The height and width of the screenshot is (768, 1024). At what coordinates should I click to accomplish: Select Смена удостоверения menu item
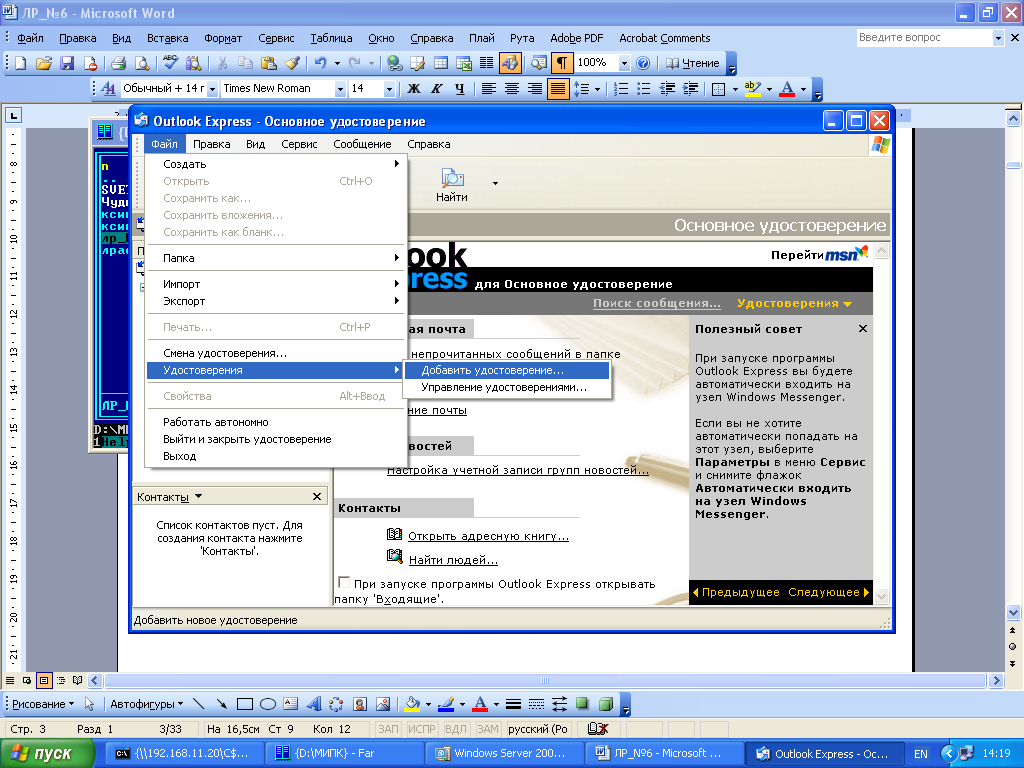[276, 353]
